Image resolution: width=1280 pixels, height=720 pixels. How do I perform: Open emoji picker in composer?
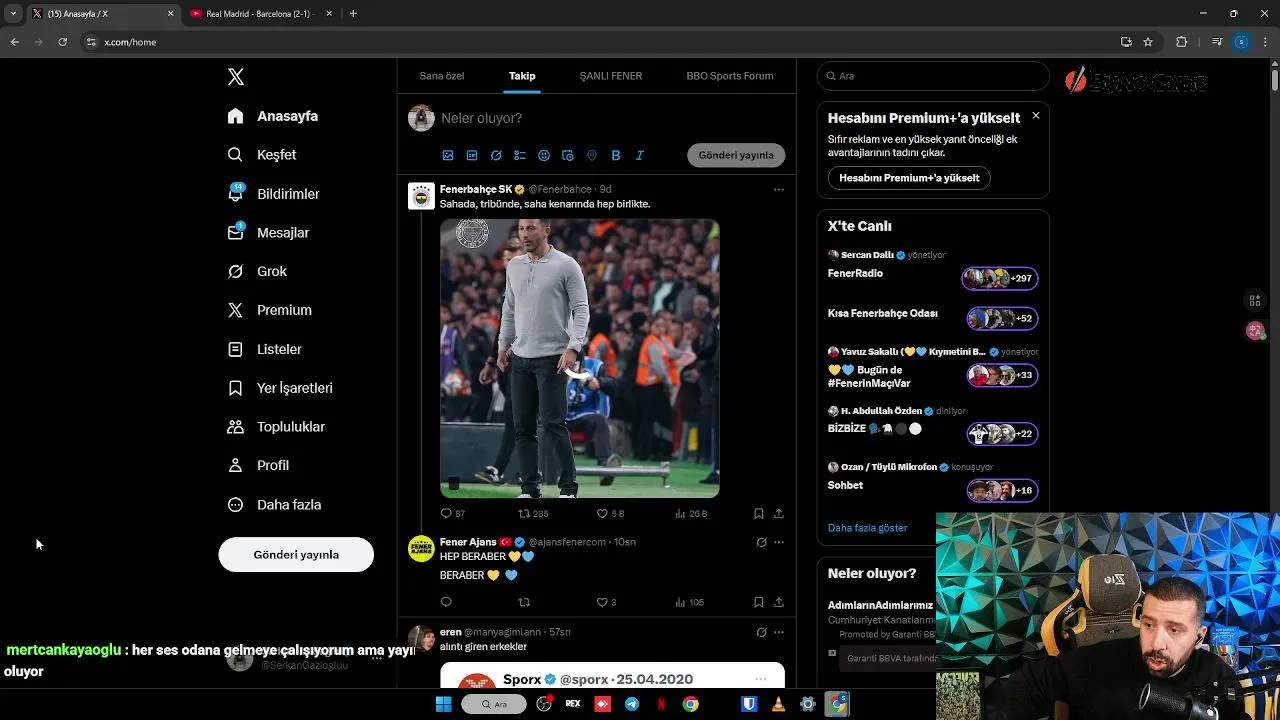544,155
